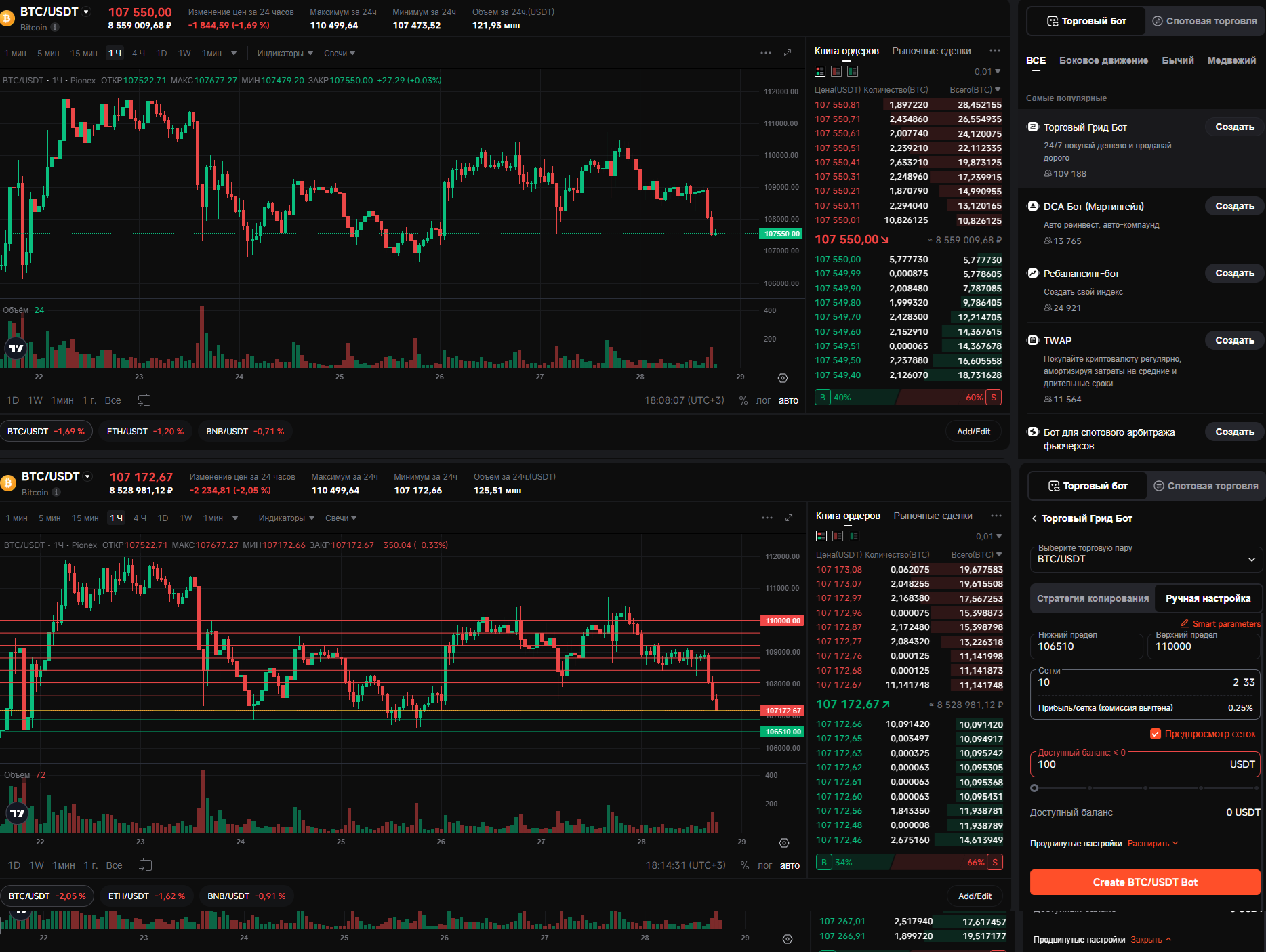Open chart settings gear on upper chart
This screenshot has height=952, width=1266.
coord(783,378)
